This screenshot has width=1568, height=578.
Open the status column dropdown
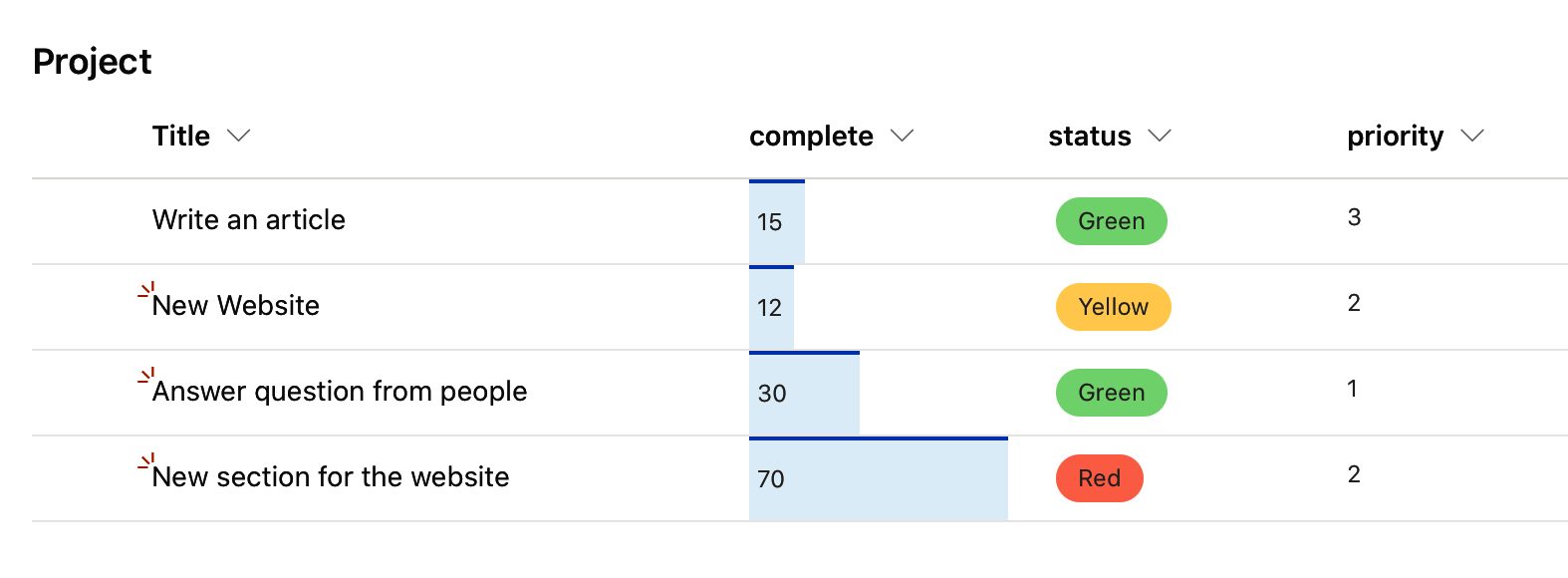[1159, 135]
